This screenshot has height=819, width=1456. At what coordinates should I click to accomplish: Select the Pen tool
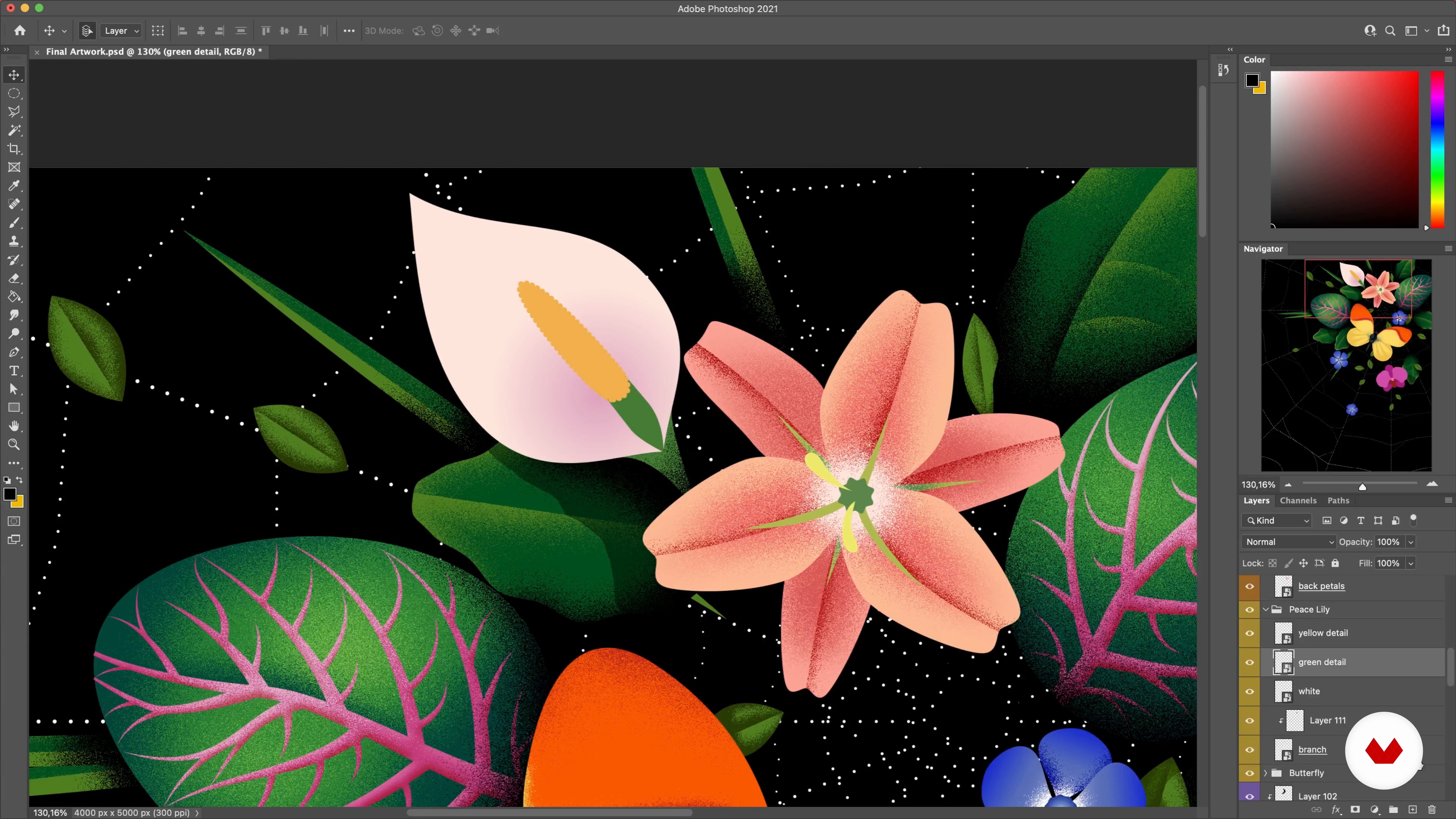(14, 352)
